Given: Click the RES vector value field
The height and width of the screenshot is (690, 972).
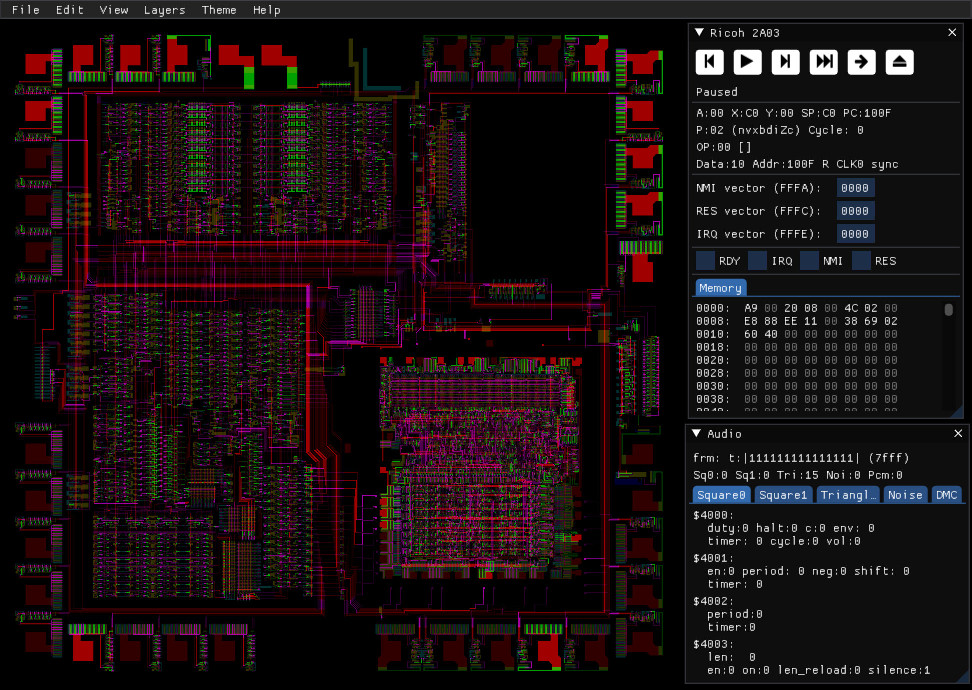Looking at the screenshot, I should point(855,211).
